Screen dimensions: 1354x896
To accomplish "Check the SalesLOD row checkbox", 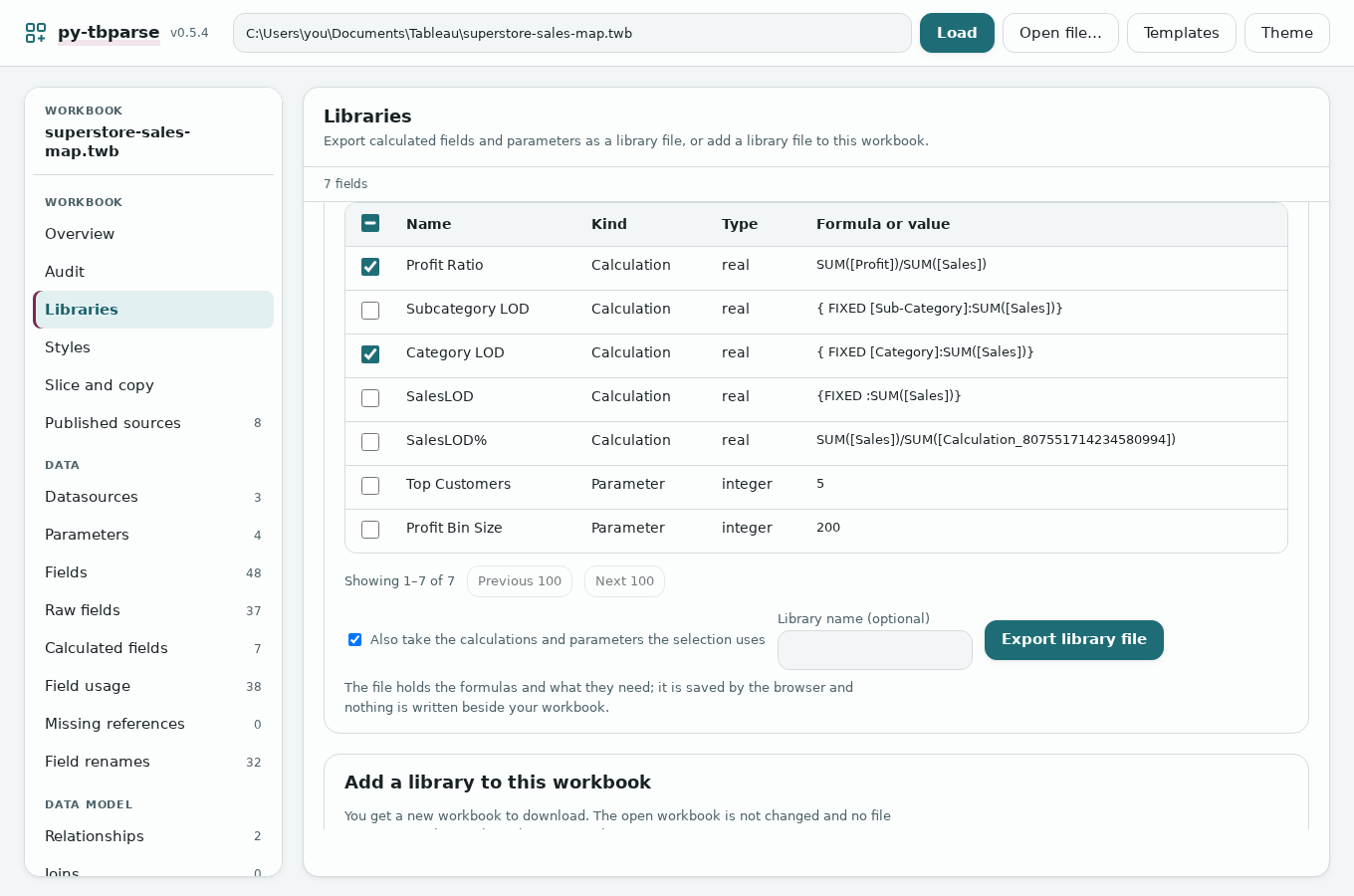I will tap(370, 398).
